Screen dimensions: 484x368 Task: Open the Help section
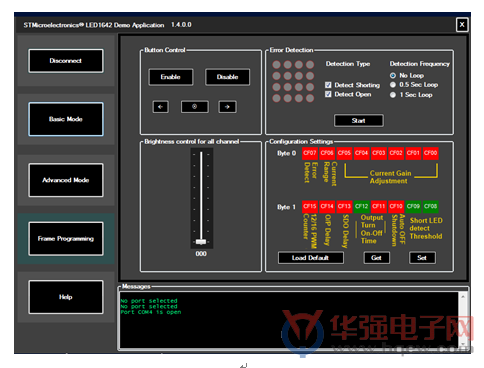click(x=66, y=297)
